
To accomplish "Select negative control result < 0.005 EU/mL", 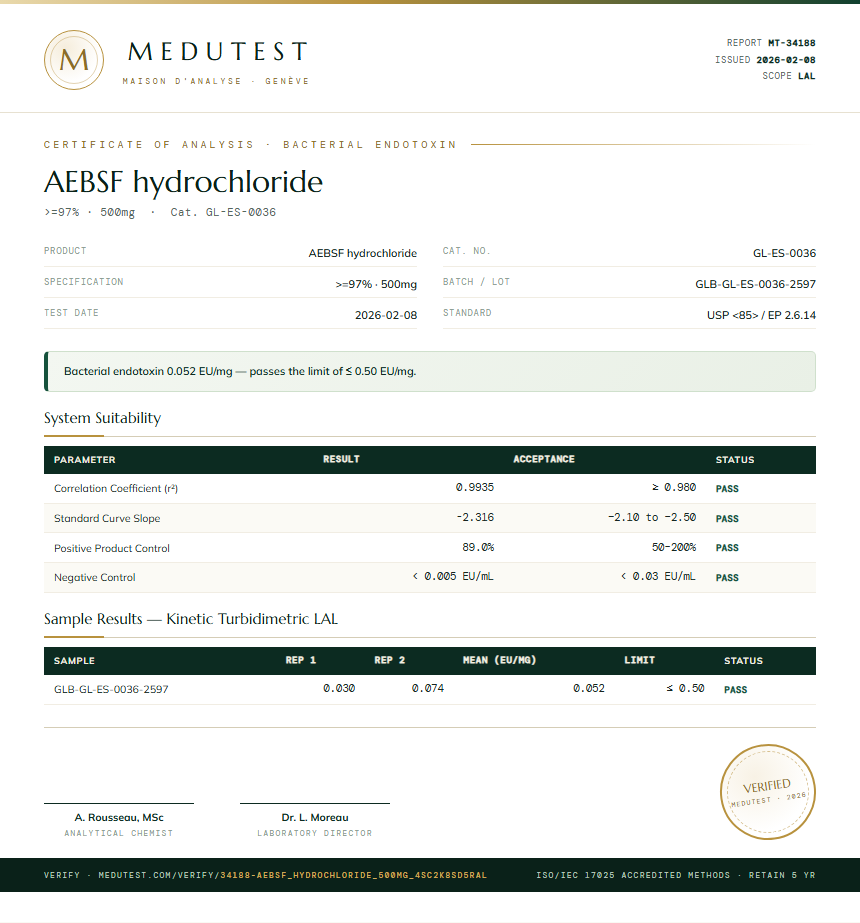I will 453,576.
